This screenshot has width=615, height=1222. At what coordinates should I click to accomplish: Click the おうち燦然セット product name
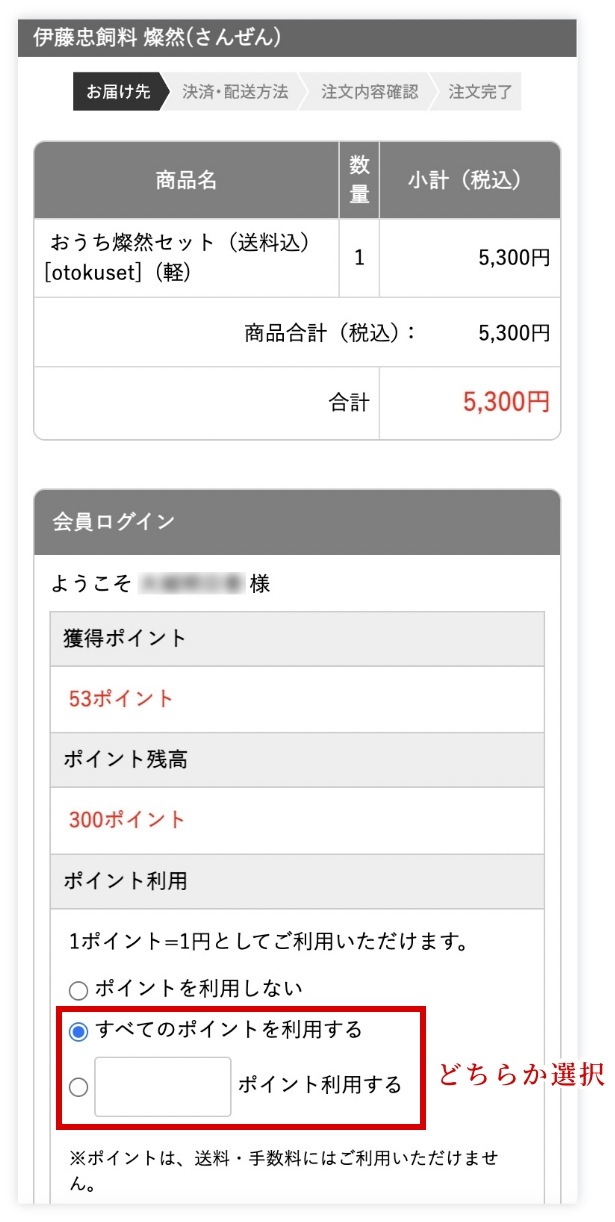pos(180,242)
